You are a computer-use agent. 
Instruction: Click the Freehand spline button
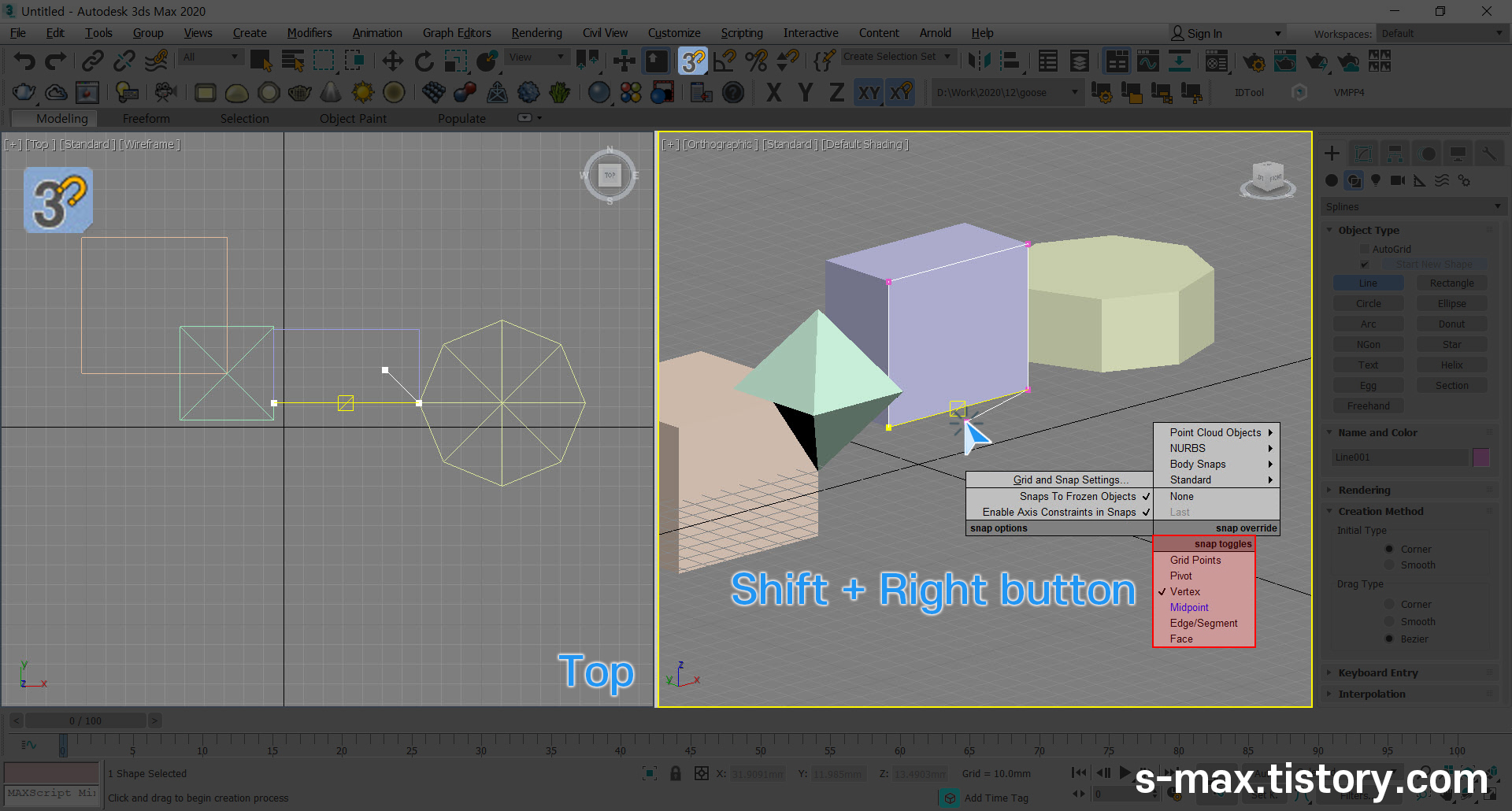click(x=1369, y=406)
